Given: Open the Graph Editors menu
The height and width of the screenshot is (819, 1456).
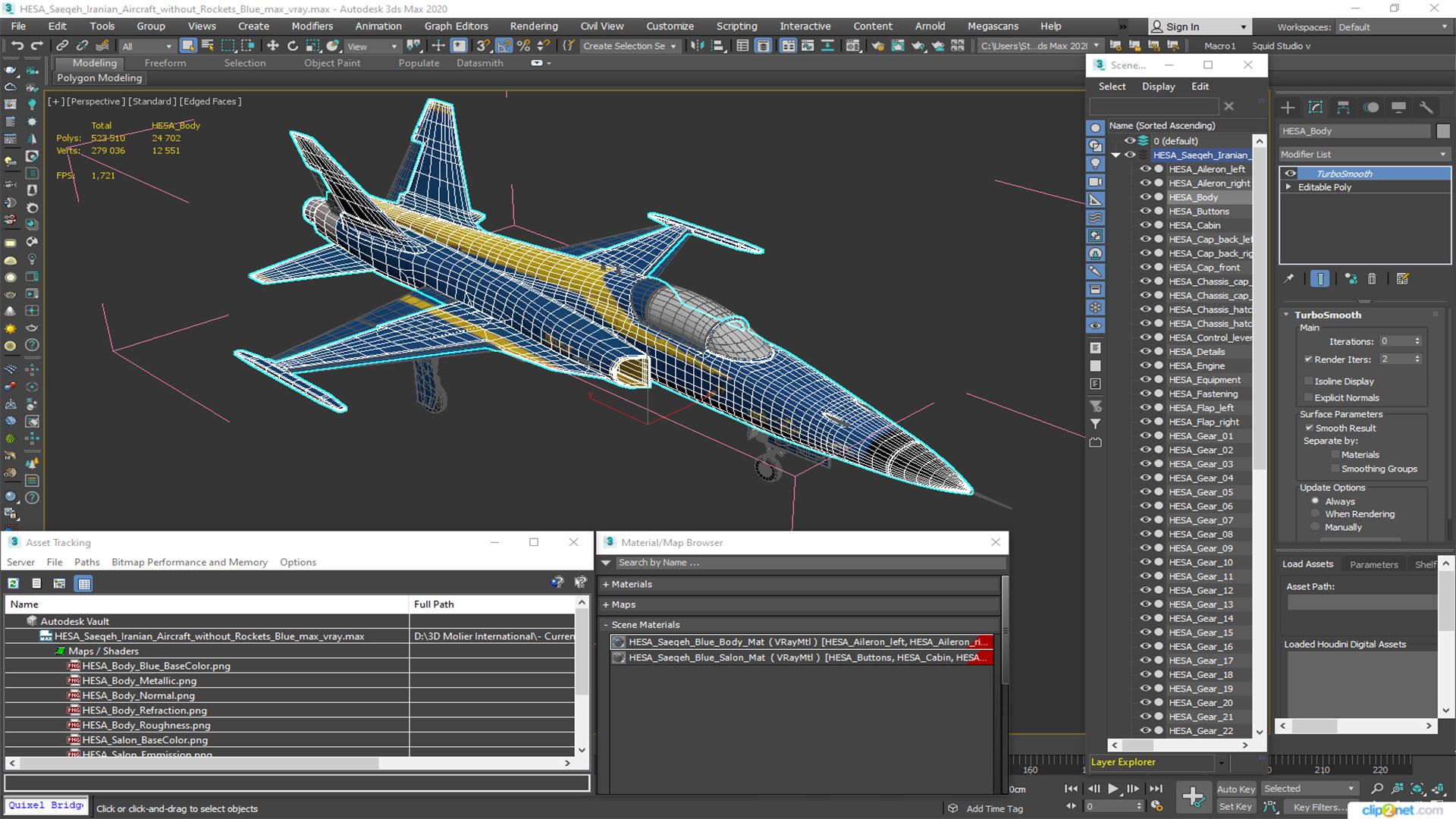Looking at the screenshot, I should [x=456, y=27].
